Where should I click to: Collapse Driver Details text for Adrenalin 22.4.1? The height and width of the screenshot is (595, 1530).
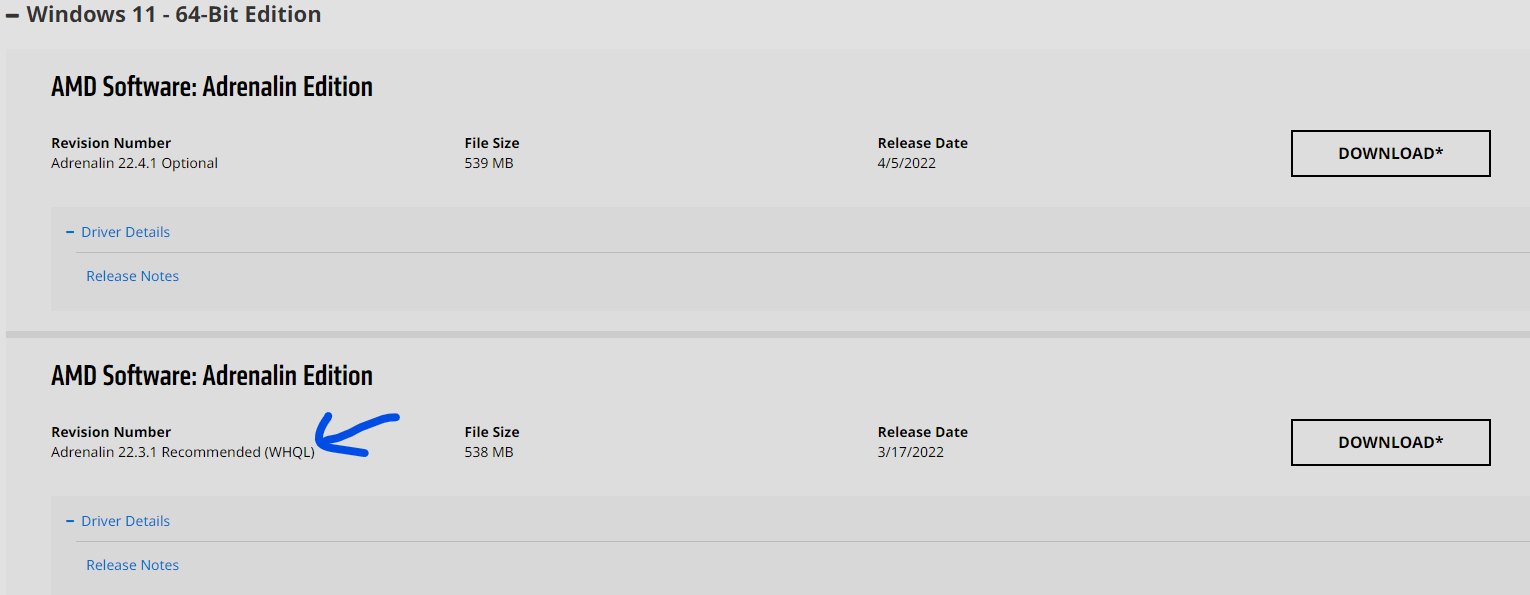[125, 232]
